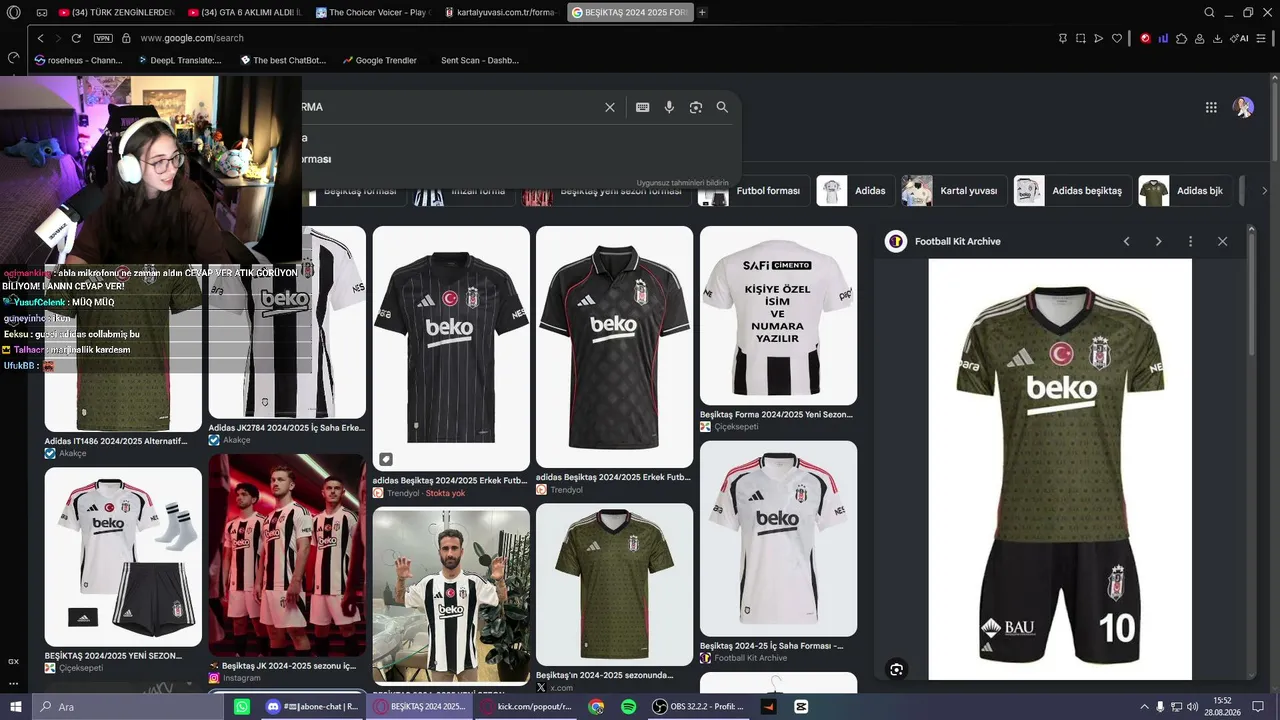Switch to the GTA 6 YouTube tab
This screenshot has height=720, width=1280.
245,12
